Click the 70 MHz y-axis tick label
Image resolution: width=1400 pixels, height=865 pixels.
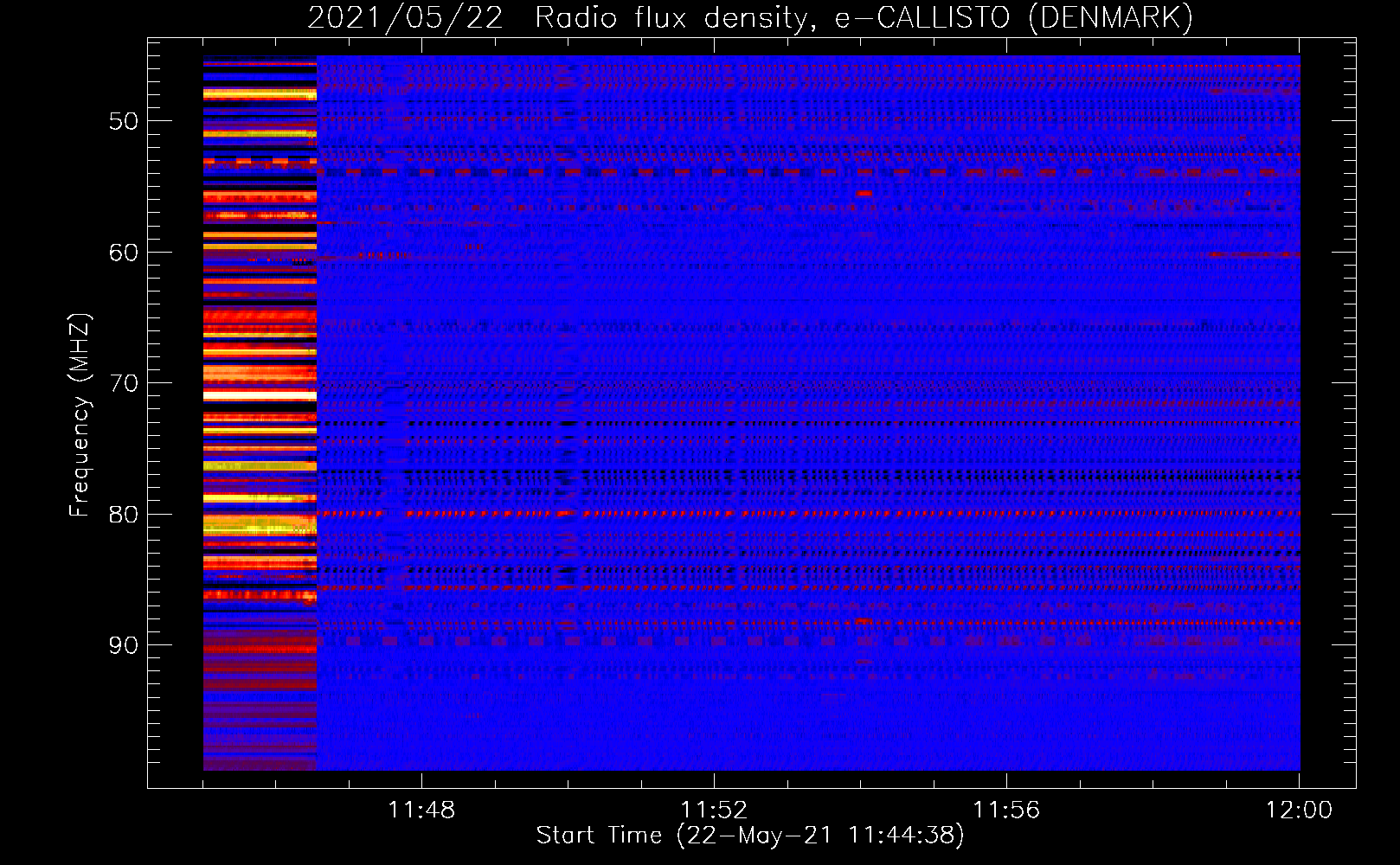click(x=124, y=383)
